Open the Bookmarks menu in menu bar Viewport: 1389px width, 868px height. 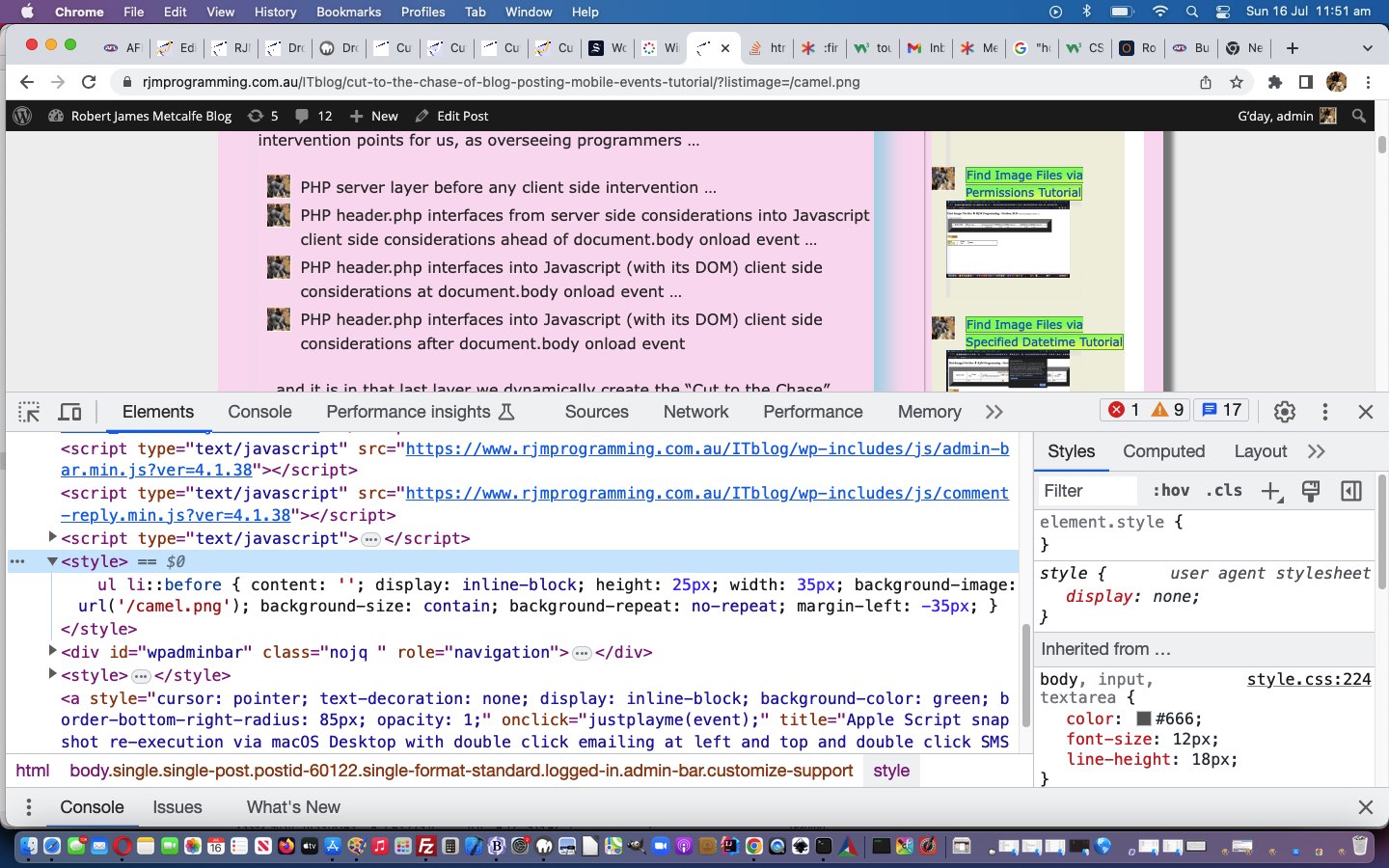point(348,12)
